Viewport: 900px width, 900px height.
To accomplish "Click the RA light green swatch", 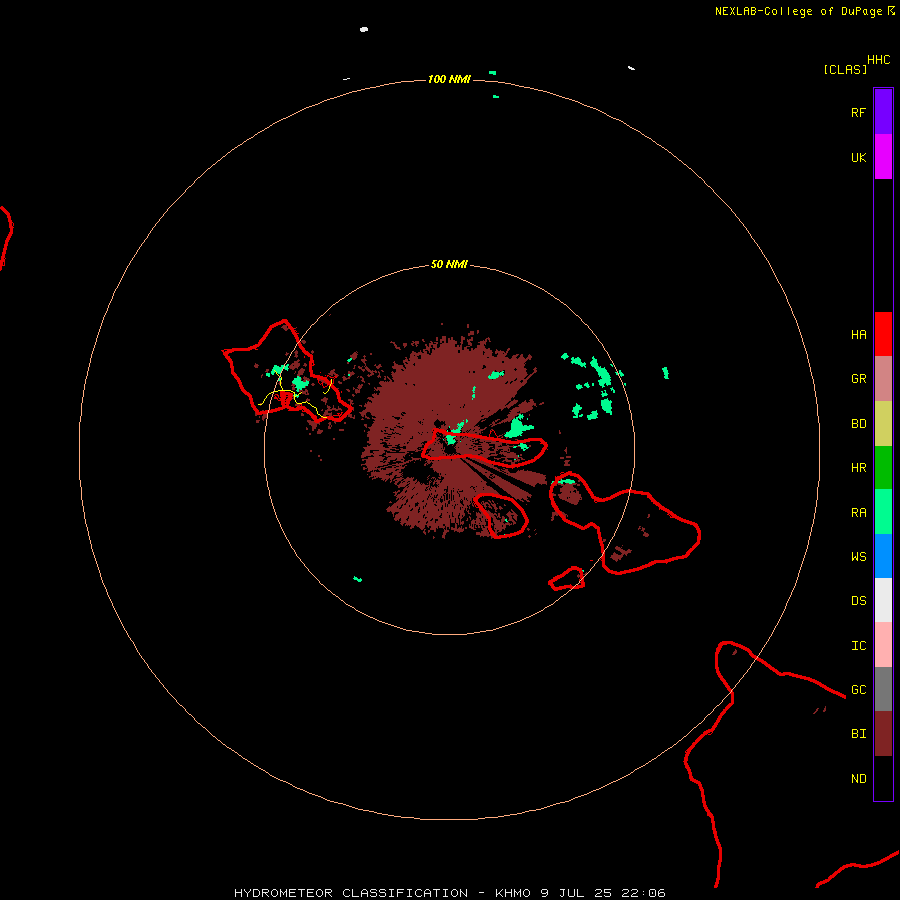I will [883, 512].
